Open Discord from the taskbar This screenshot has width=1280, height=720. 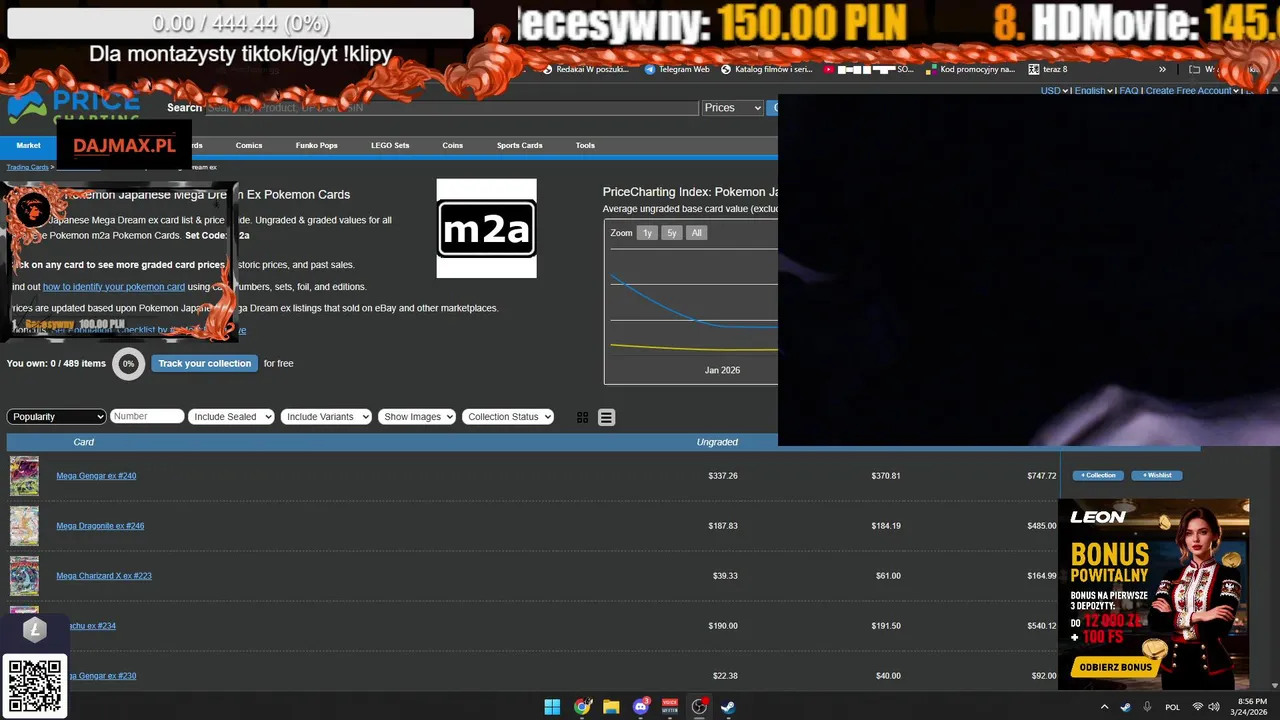point(641,707)
